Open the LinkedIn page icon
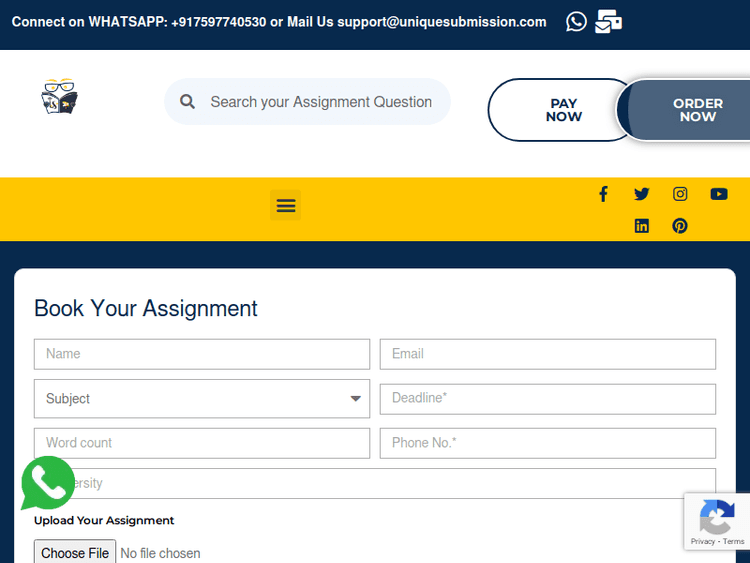The image size is (750, 563). point(641,226)
